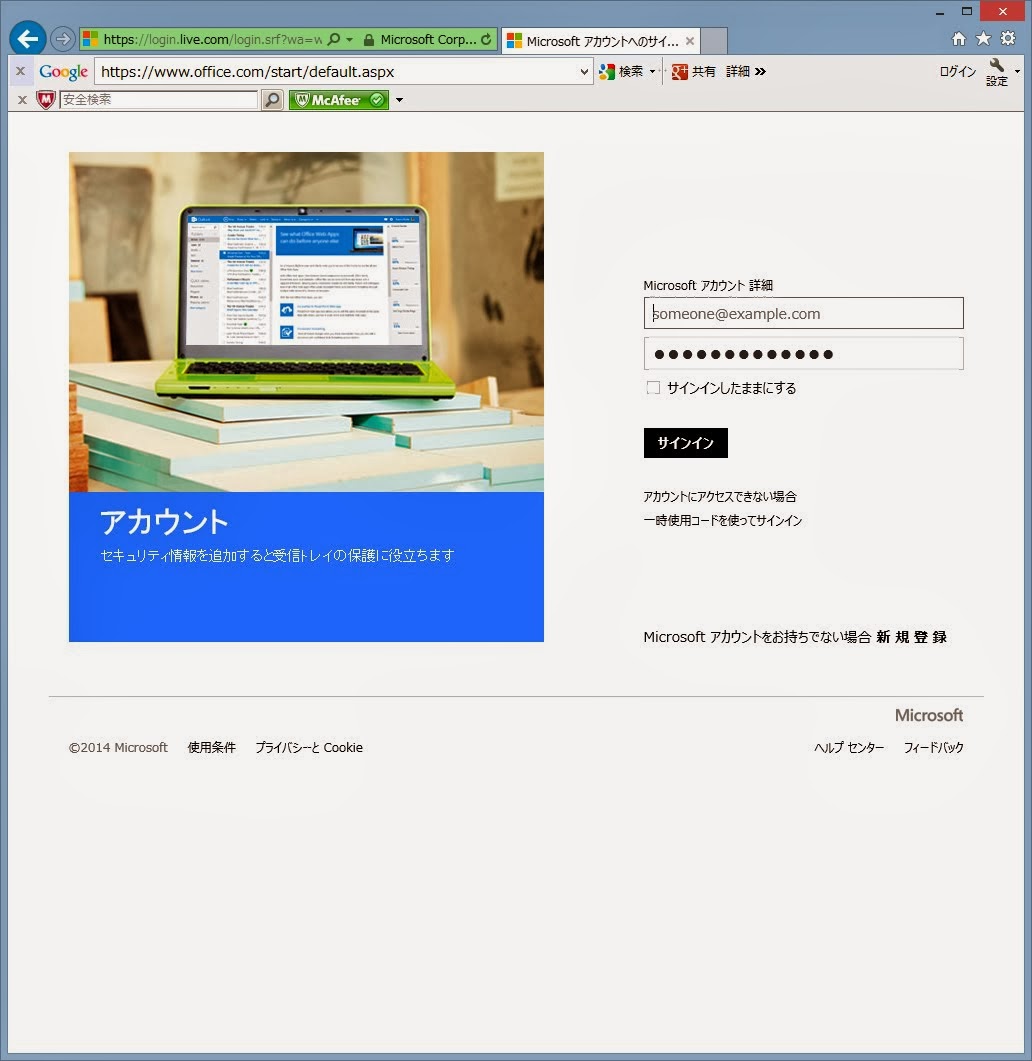Click the Google+ 共有 share button
The image size is (1032, 1061).
pos(694,72)
